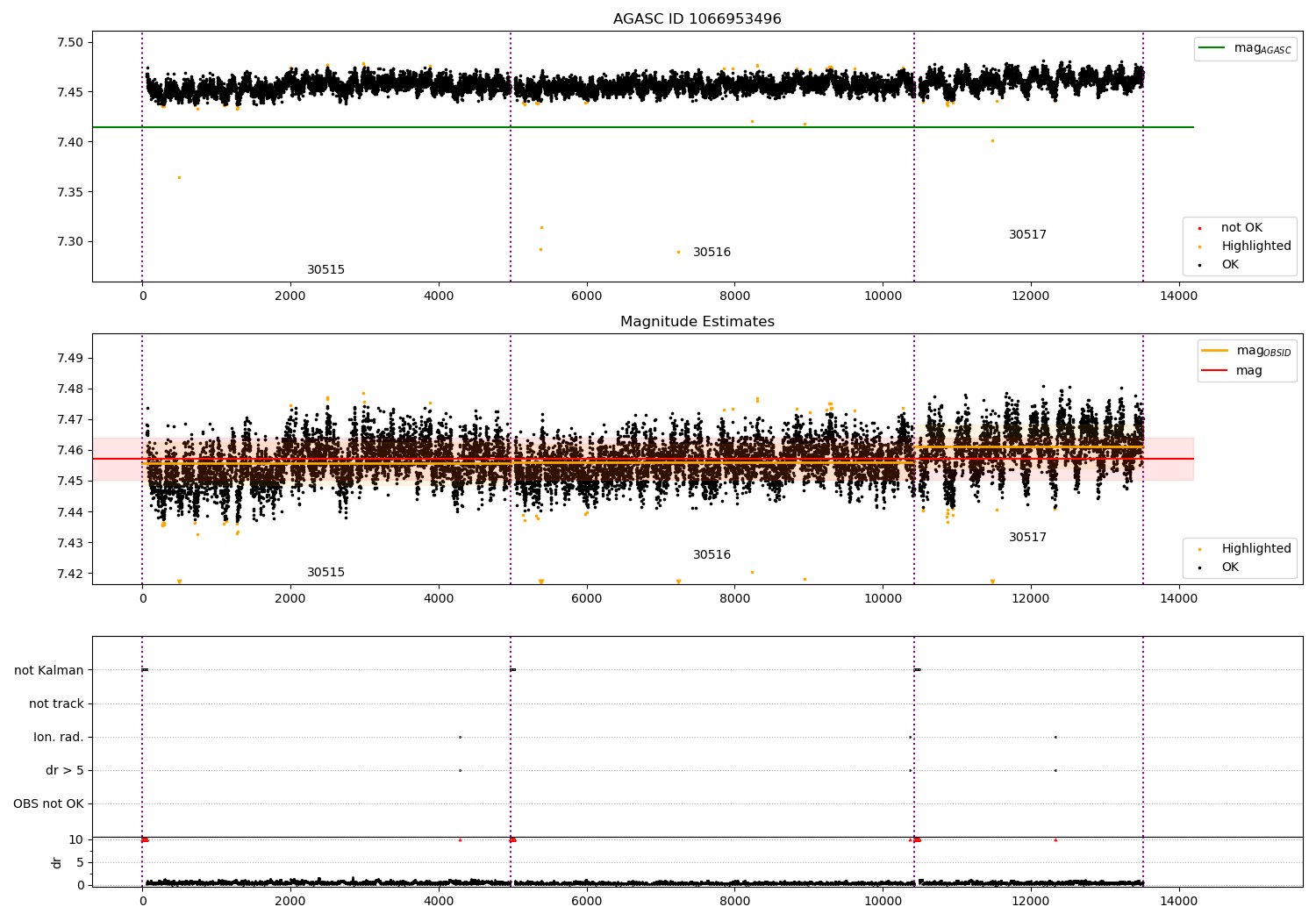1316x921 pixels.
Task: Click the 7.47 y-axis tick in middle plot
Action: pos(69,420)
